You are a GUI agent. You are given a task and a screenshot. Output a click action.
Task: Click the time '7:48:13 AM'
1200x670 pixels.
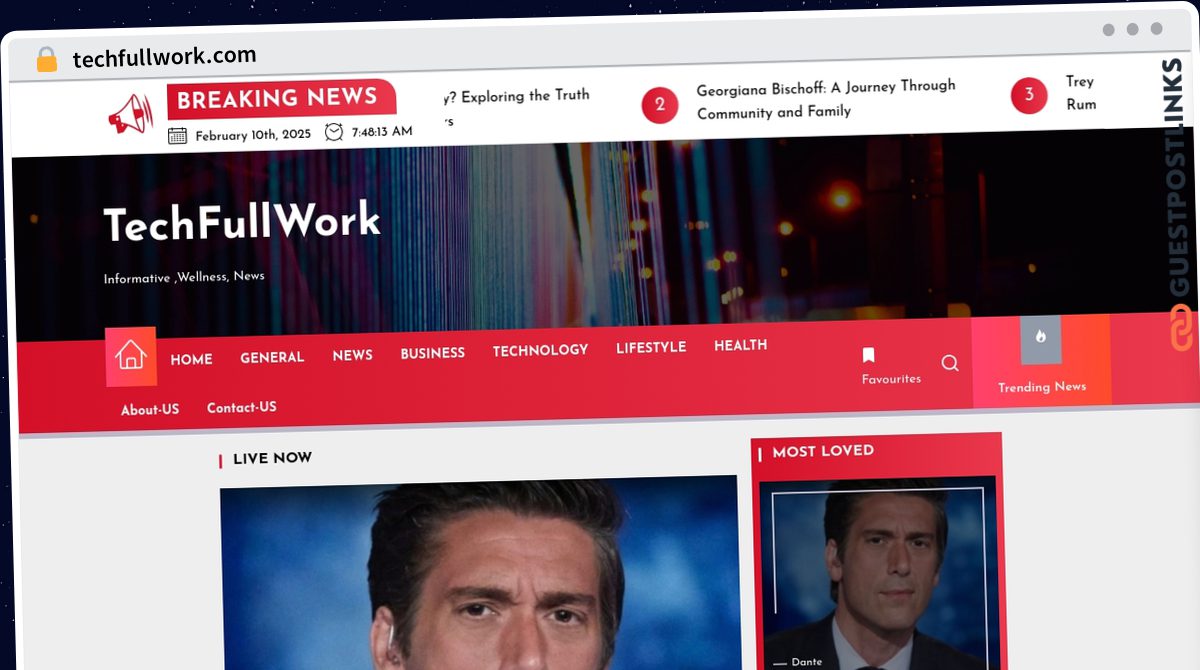[x=382, y=132]
